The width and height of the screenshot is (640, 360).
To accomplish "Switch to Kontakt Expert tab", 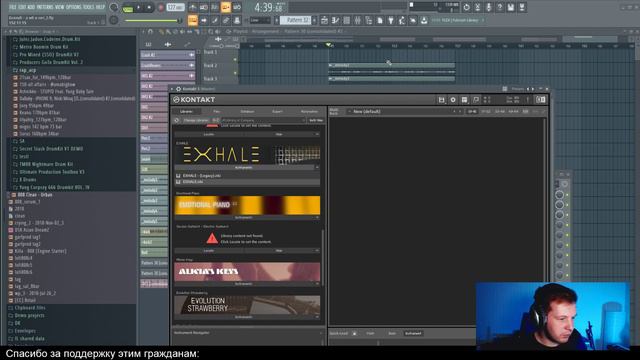I will click(x=277, y=111).
